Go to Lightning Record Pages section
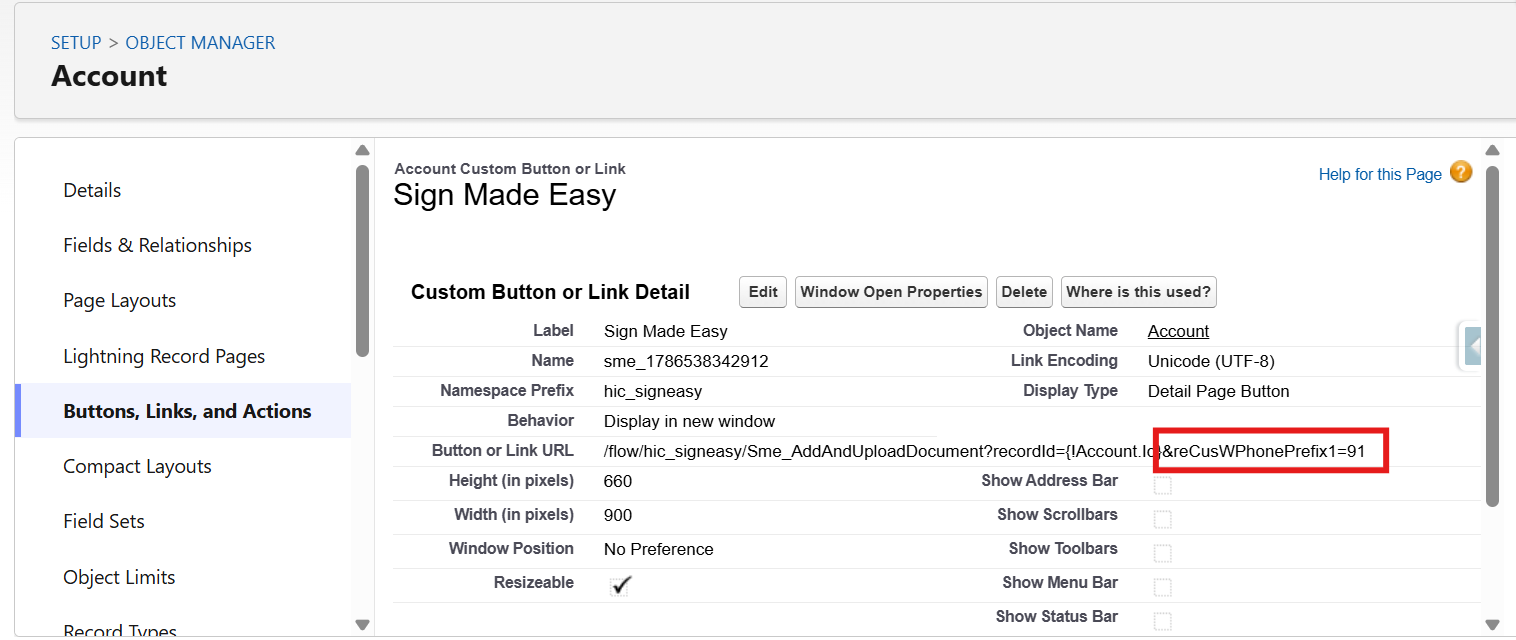This screenshot has height=640, width=1516. tap(164, 356)
